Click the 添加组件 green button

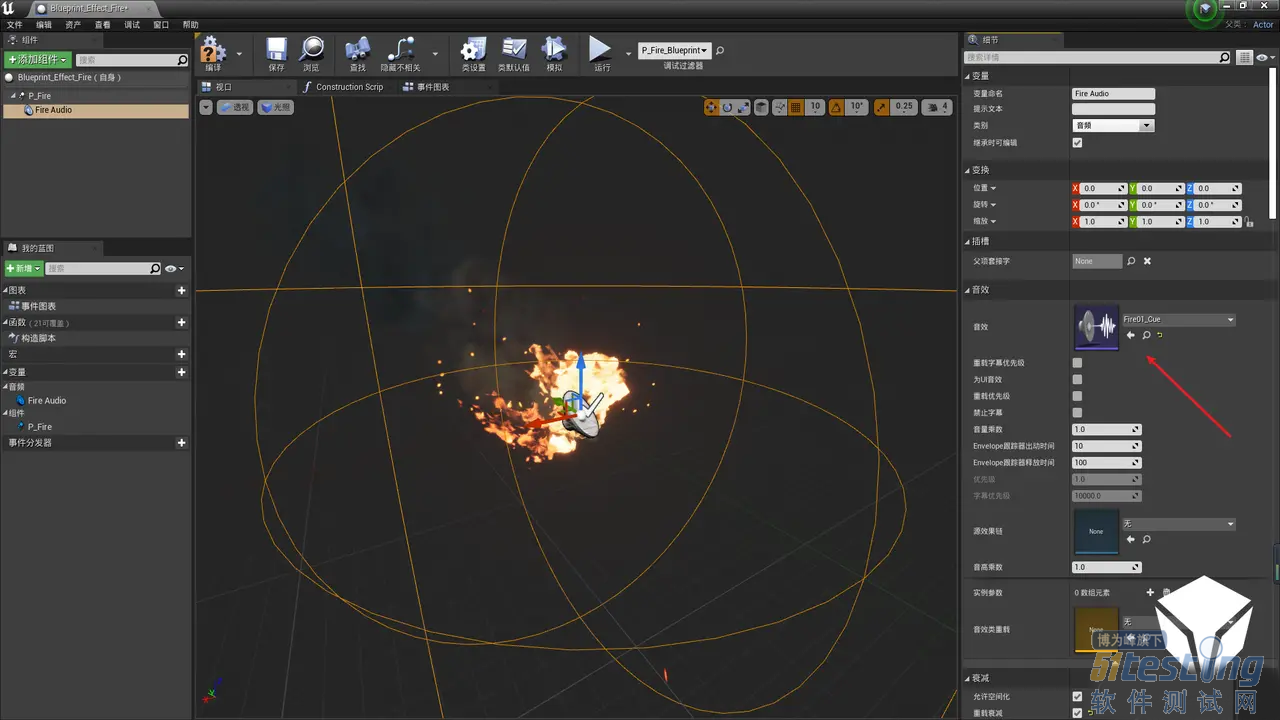pos(38,60)
